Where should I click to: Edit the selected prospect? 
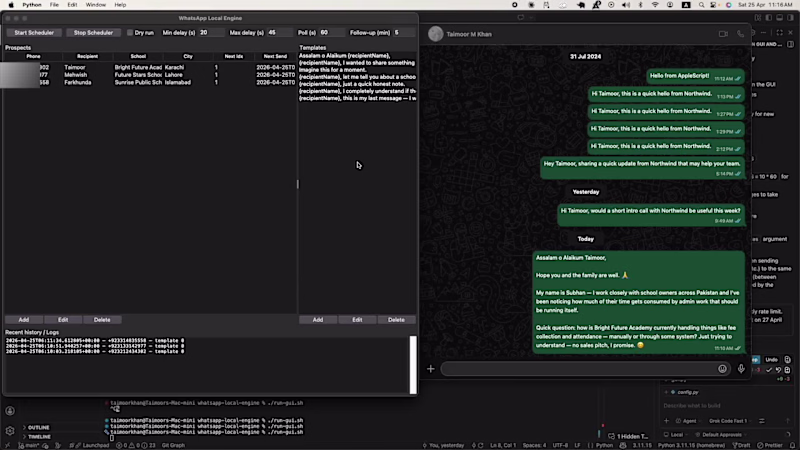(63, 320)
